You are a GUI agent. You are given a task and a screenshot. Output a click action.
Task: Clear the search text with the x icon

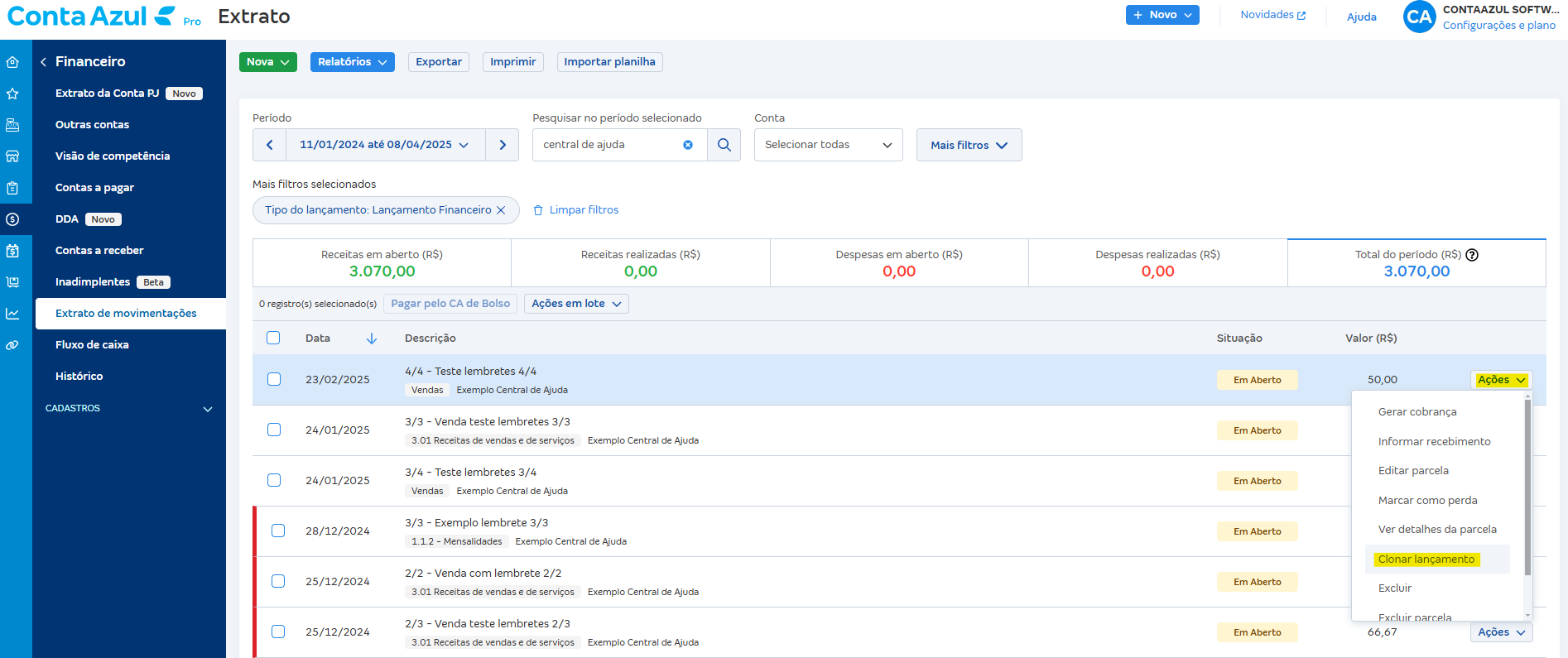687,145
